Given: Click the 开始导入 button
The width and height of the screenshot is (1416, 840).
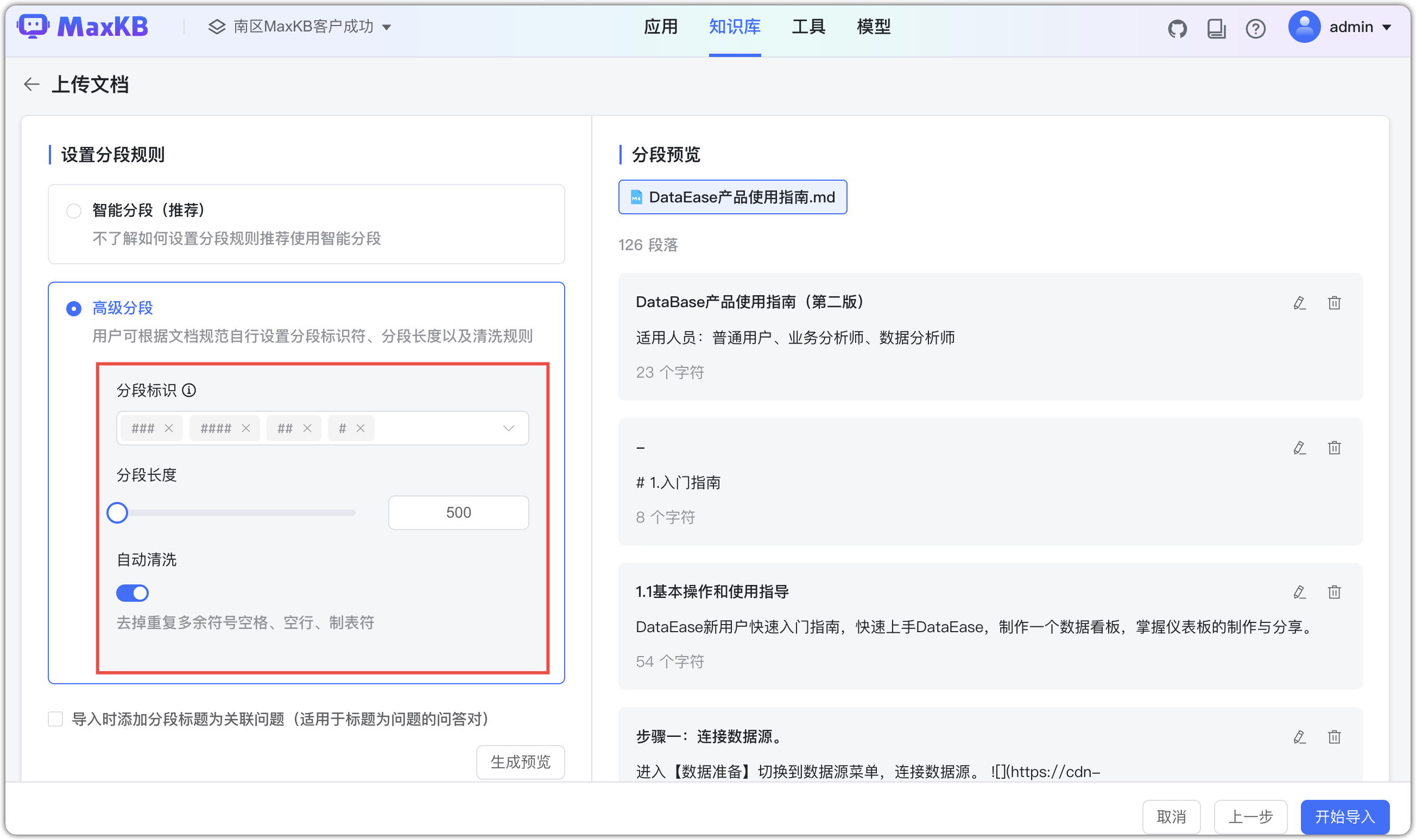Looking at the screenshot, I should pyautogui.click(x=1345, y=816).
